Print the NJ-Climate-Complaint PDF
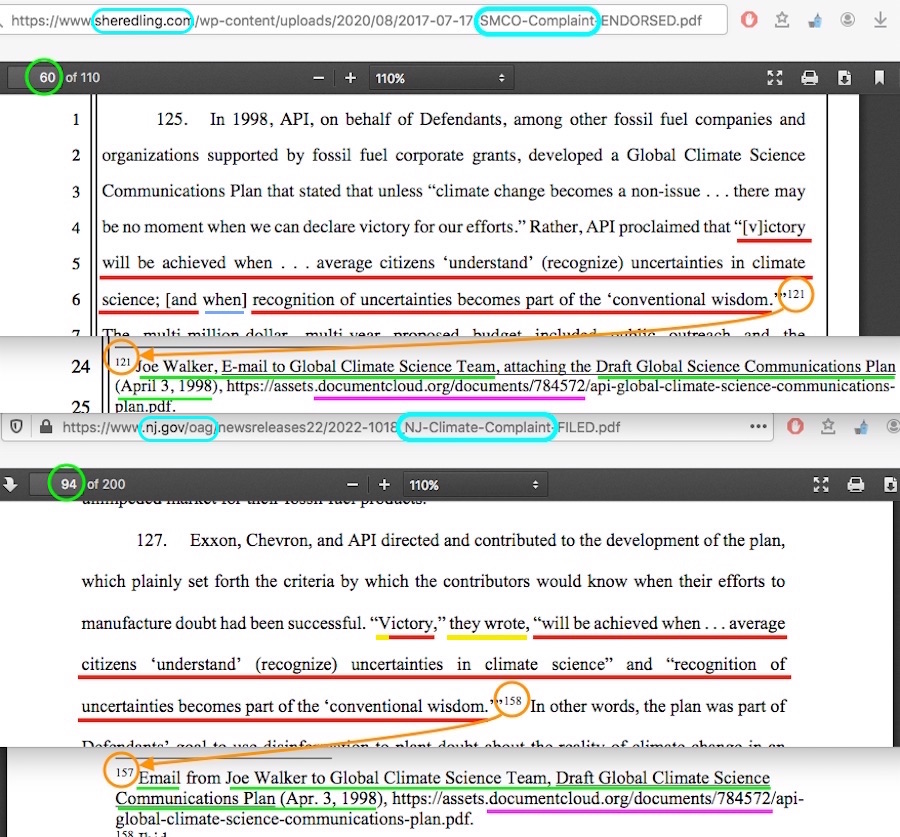 tap(856, 485)
